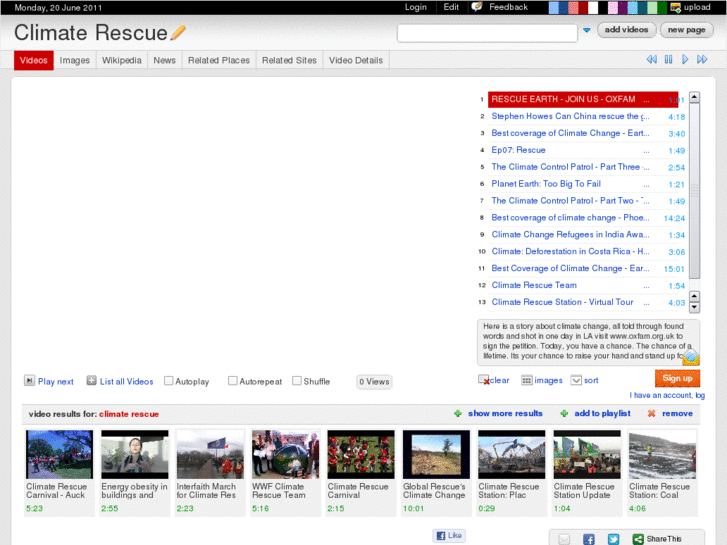Click the description box scroll-up arrow
The height and width of the screenshot is (545, 727).
coord(694,296)
